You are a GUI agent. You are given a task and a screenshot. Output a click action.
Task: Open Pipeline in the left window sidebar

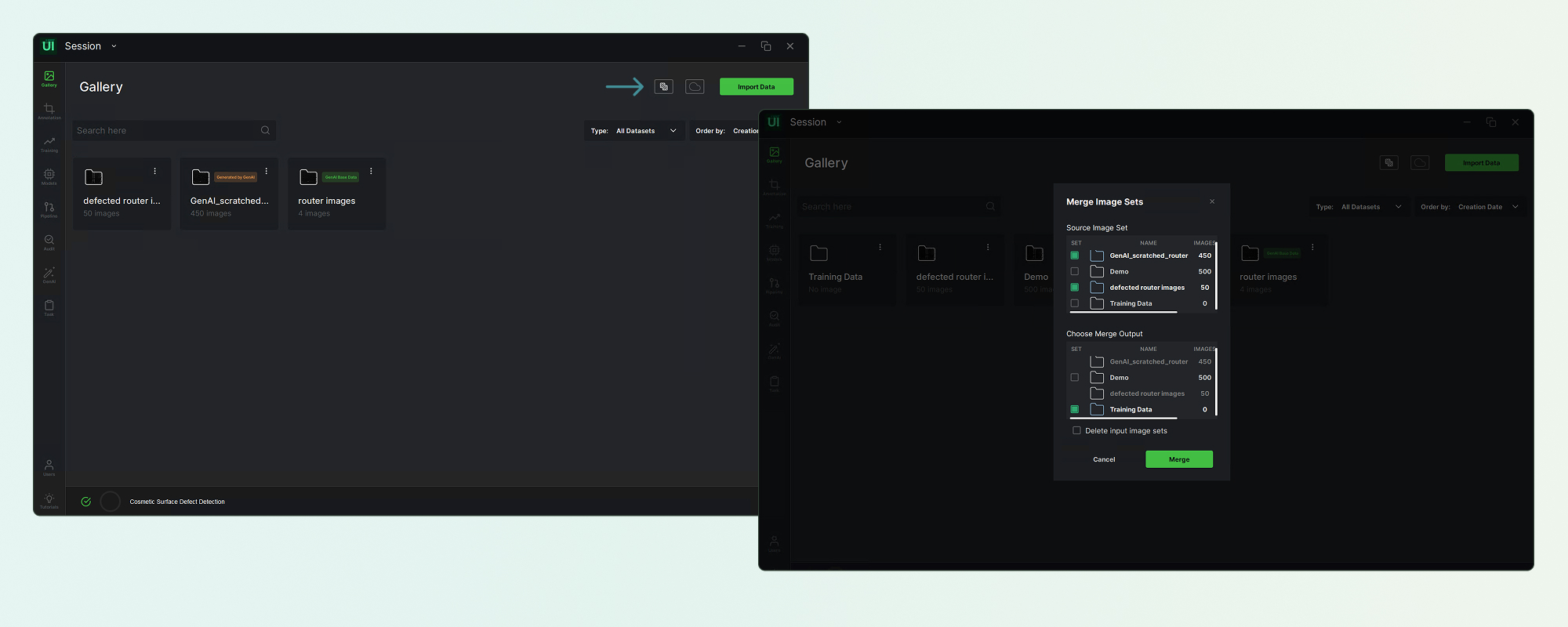click(x=49, y=209)
